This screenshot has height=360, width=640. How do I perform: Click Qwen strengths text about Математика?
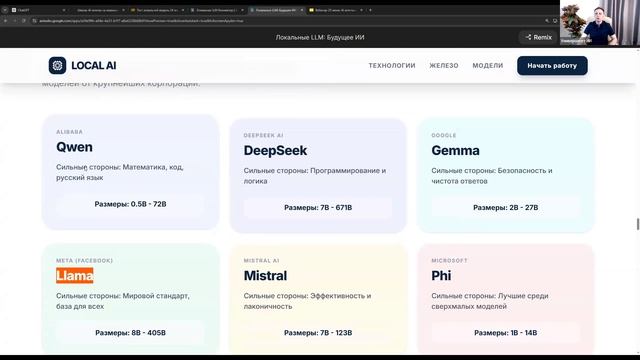pyautogui.click(x=120, y=172)
